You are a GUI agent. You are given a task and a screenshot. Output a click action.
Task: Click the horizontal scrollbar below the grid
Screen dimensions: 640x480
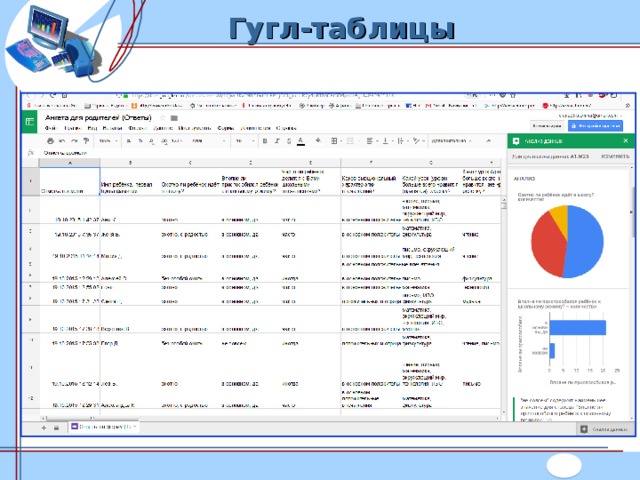269,418
